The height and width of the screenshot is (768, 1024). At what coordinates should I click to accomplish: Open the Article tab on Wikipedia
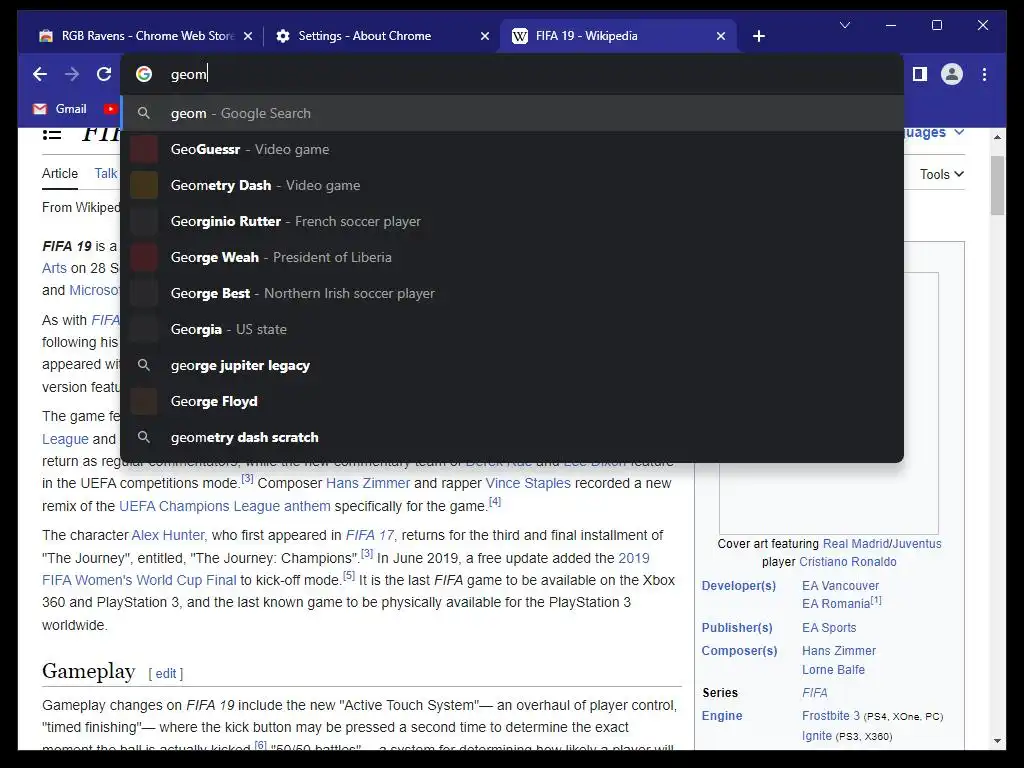(59, 173)
